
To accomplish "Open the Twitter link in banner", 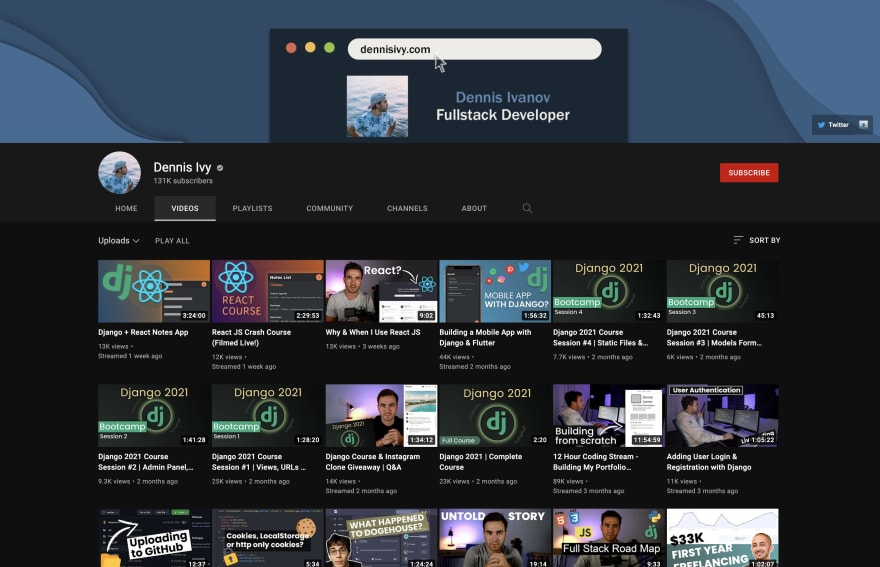I will [833, 125].
